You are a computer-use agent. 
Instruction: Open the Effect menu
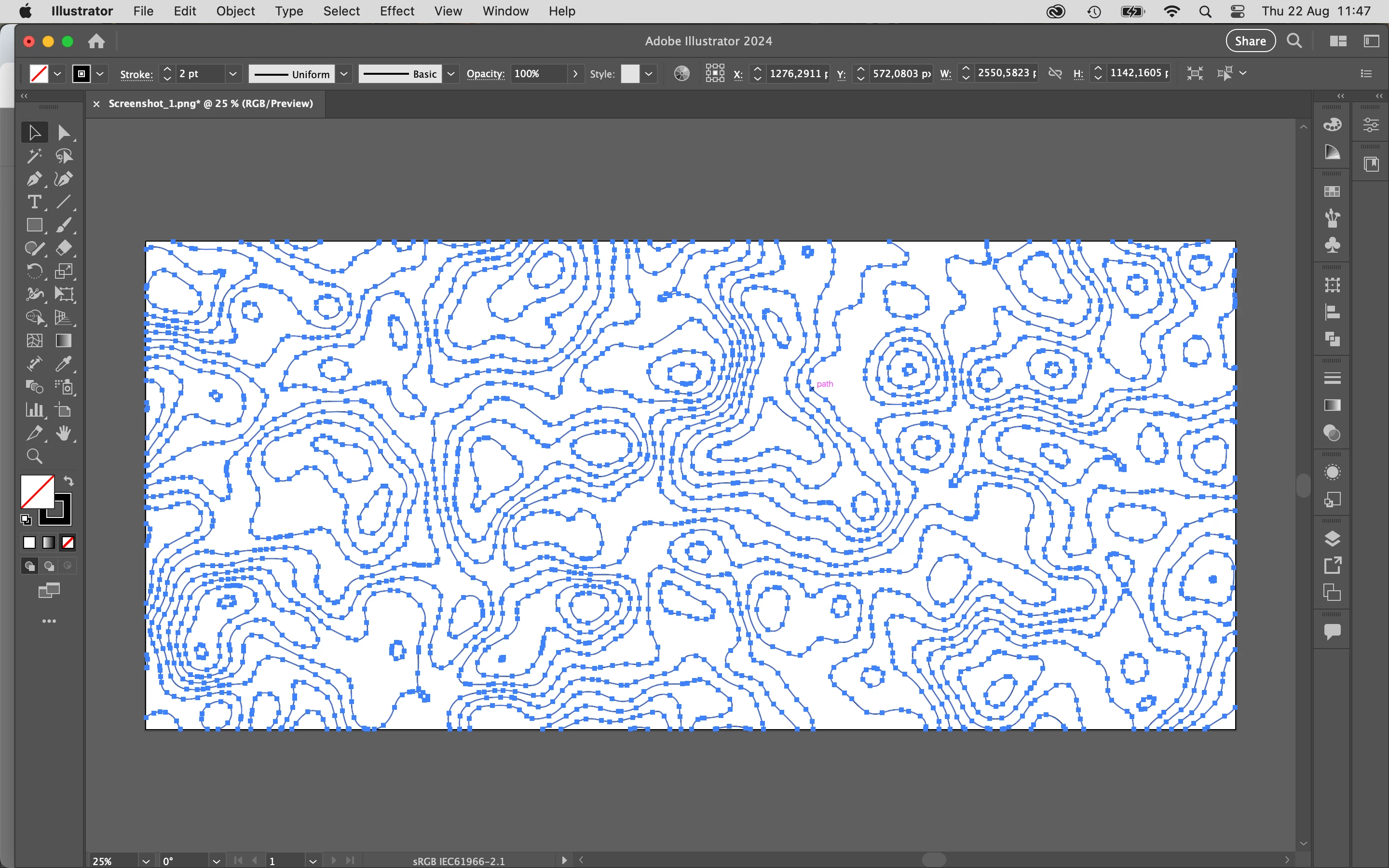pyautogui.click(x=396, y=11)
